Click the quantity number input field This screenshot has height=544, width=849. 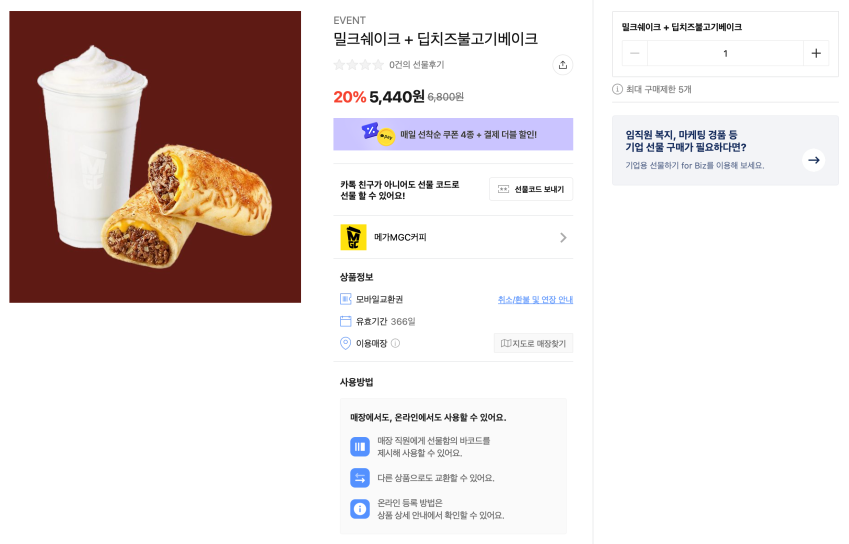[725, 53]
